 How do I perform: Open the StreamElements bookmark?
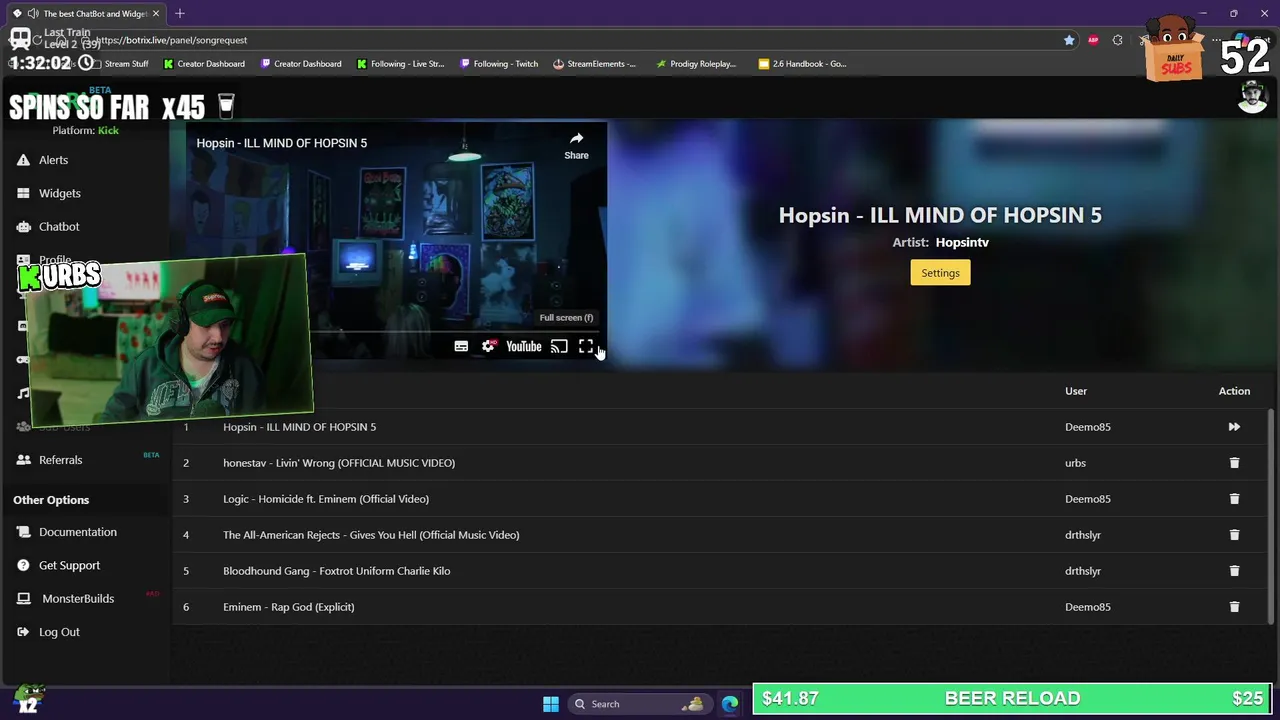click(x=594, y=64)
